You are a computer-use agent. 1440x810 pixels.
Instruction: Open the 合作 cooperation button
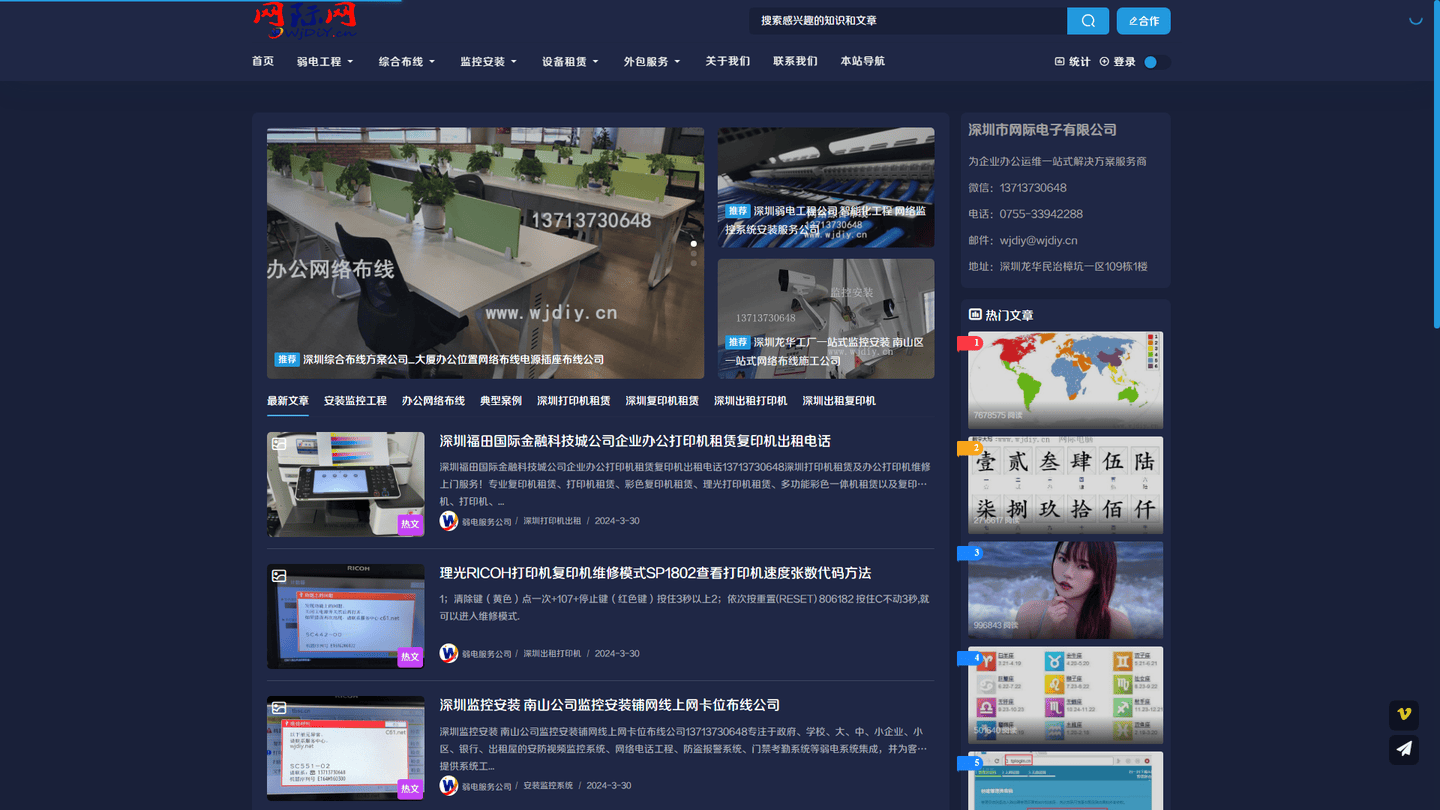click(x=1144, y=21)
